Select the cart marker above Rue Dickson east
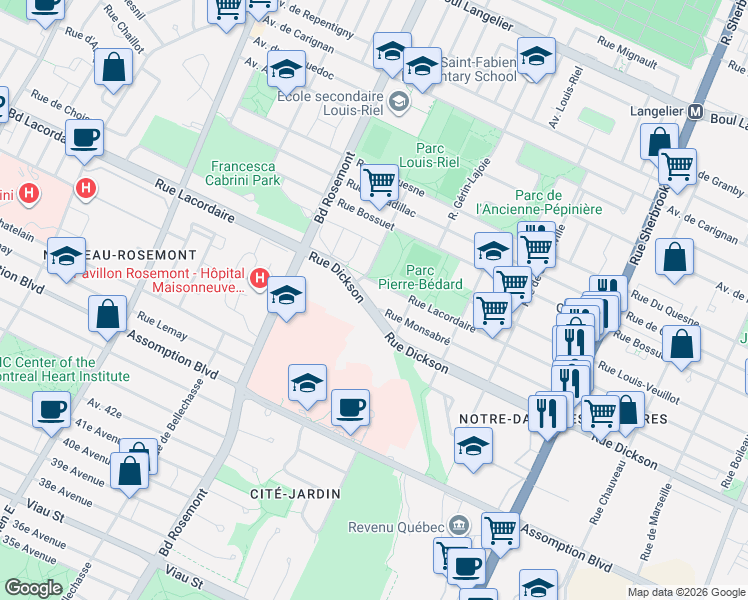The height and width of the screenshot is (600, 748). pos(601,413)
